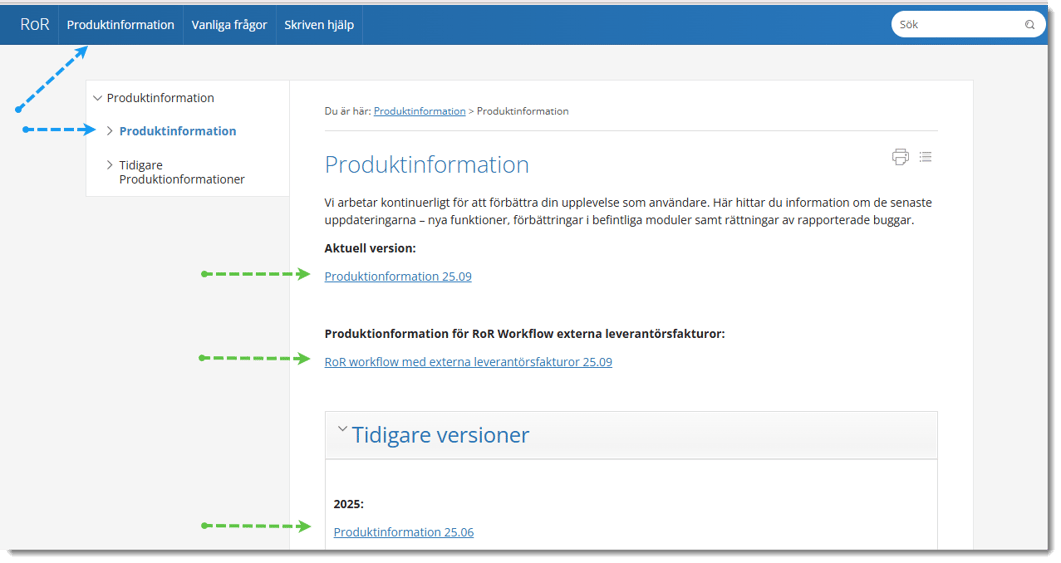The height and width of the screenshot is (563, 1061).
Task: Open Produktinformation in top navigation bar
Action: (120, 25)
